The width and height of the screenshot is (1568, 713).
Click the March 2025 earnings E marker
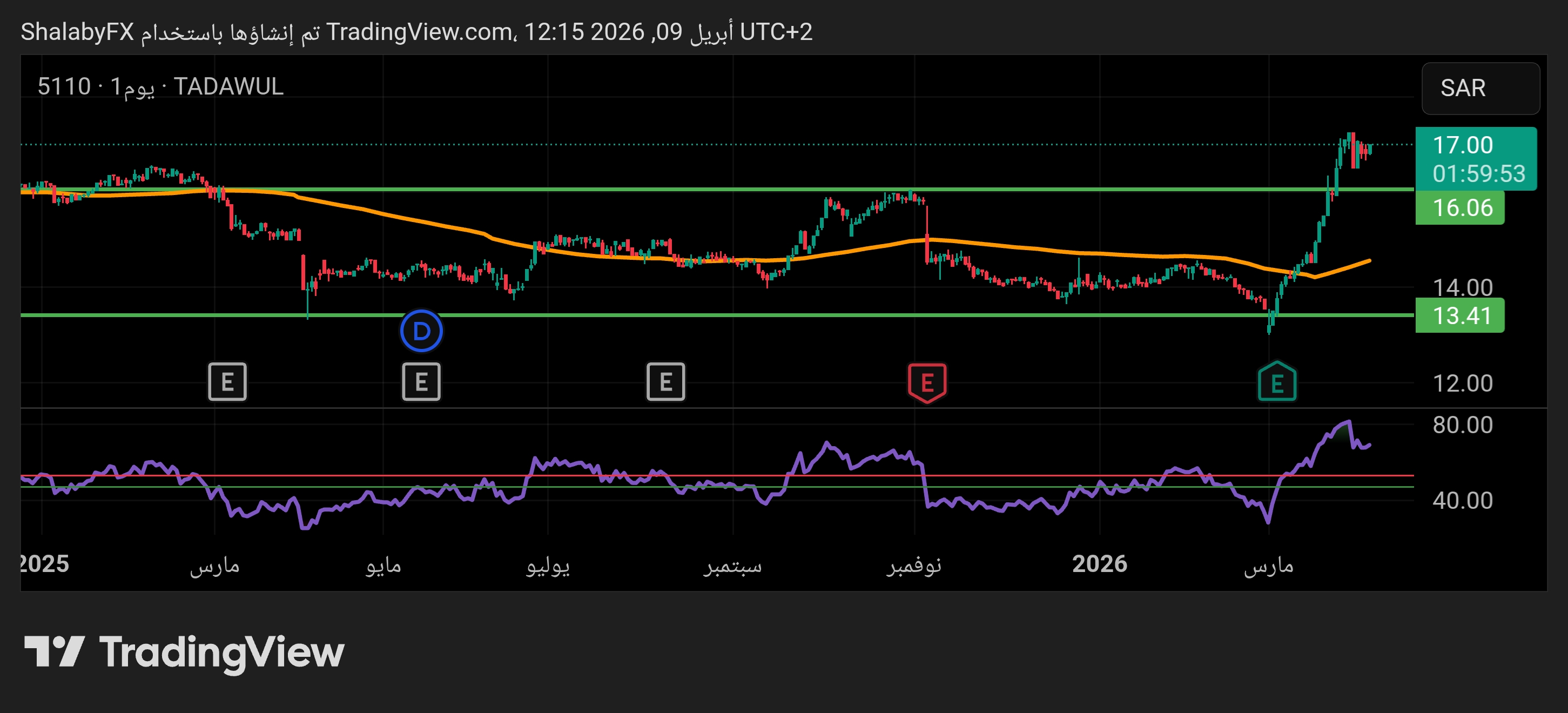pyautogui.click(x=227, y=382)
